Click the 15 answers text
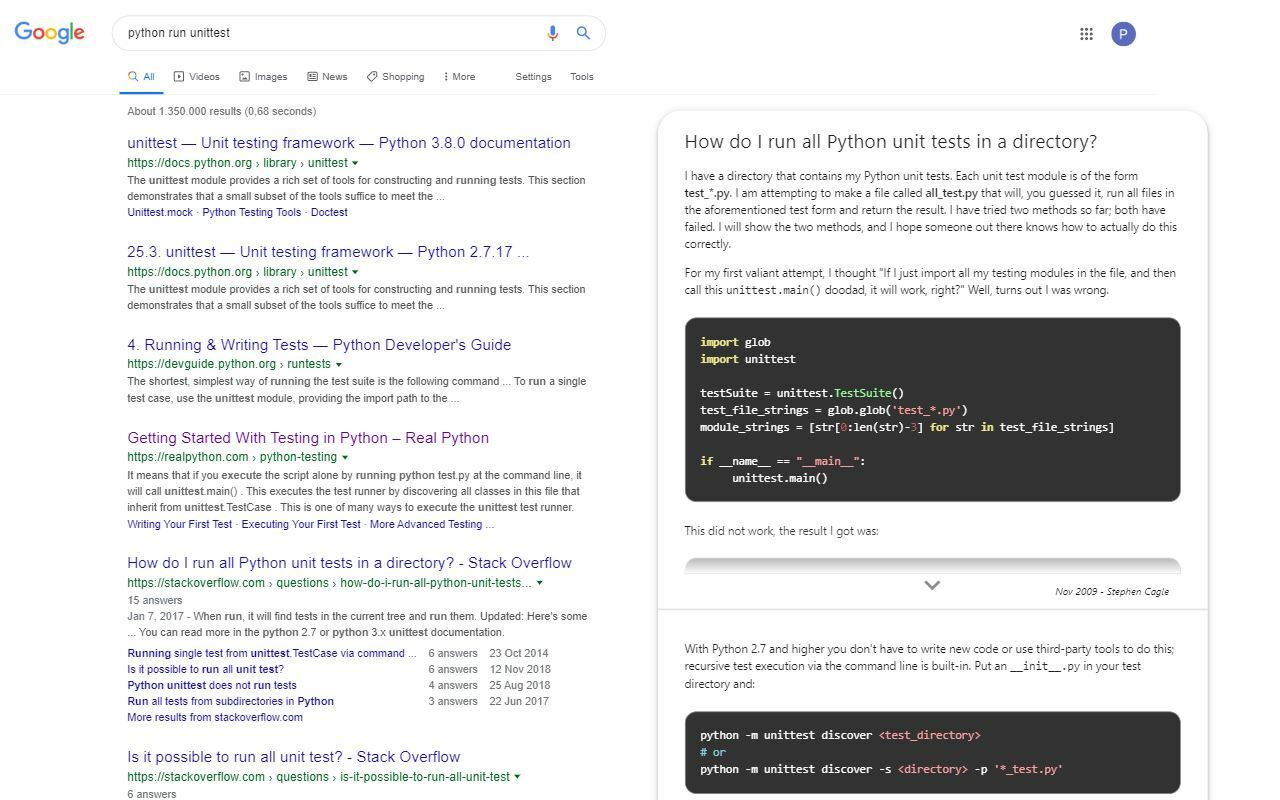The width and height of the screenshot is (1280, 800). pyautogui.click(x=155, y=600)
